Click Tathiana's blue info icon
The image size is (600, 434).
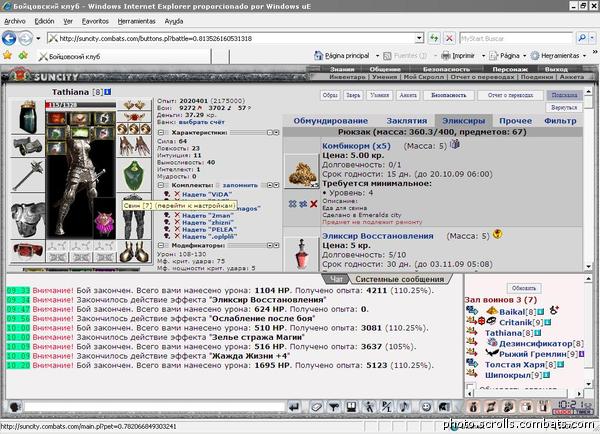[x=108, y=92]
